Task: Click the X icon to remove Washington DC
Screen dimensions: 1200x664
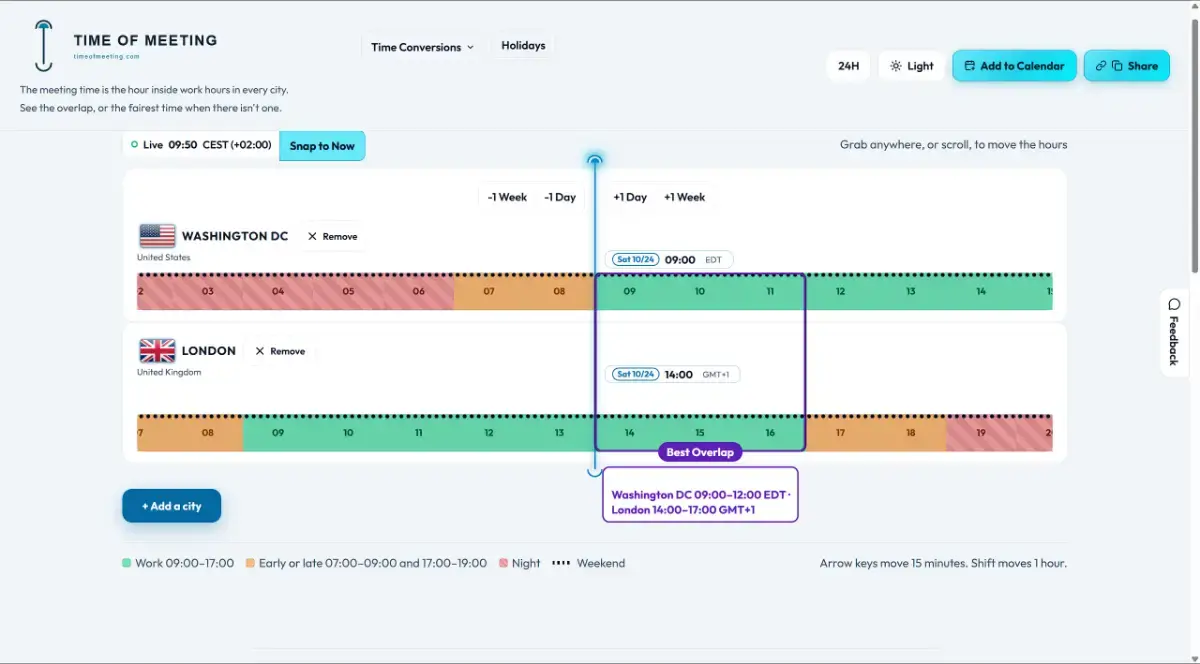Action: (x=312, y=237)
